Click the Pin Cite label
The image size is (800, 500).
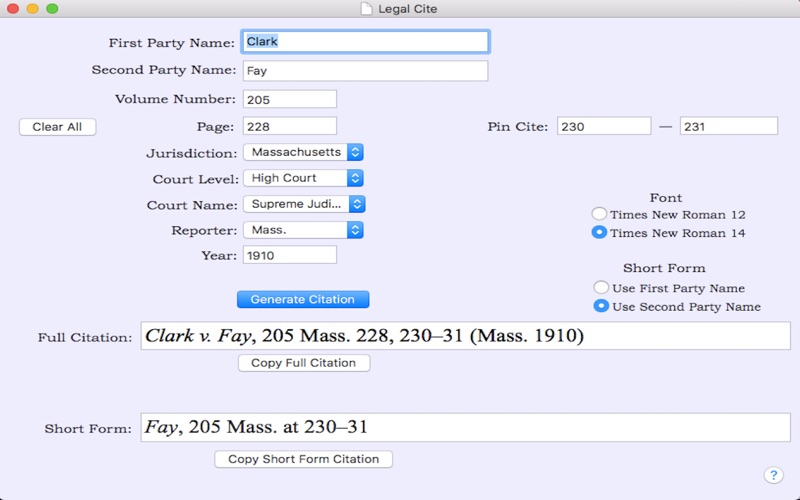pyautogui.click(x=517, y=127)
